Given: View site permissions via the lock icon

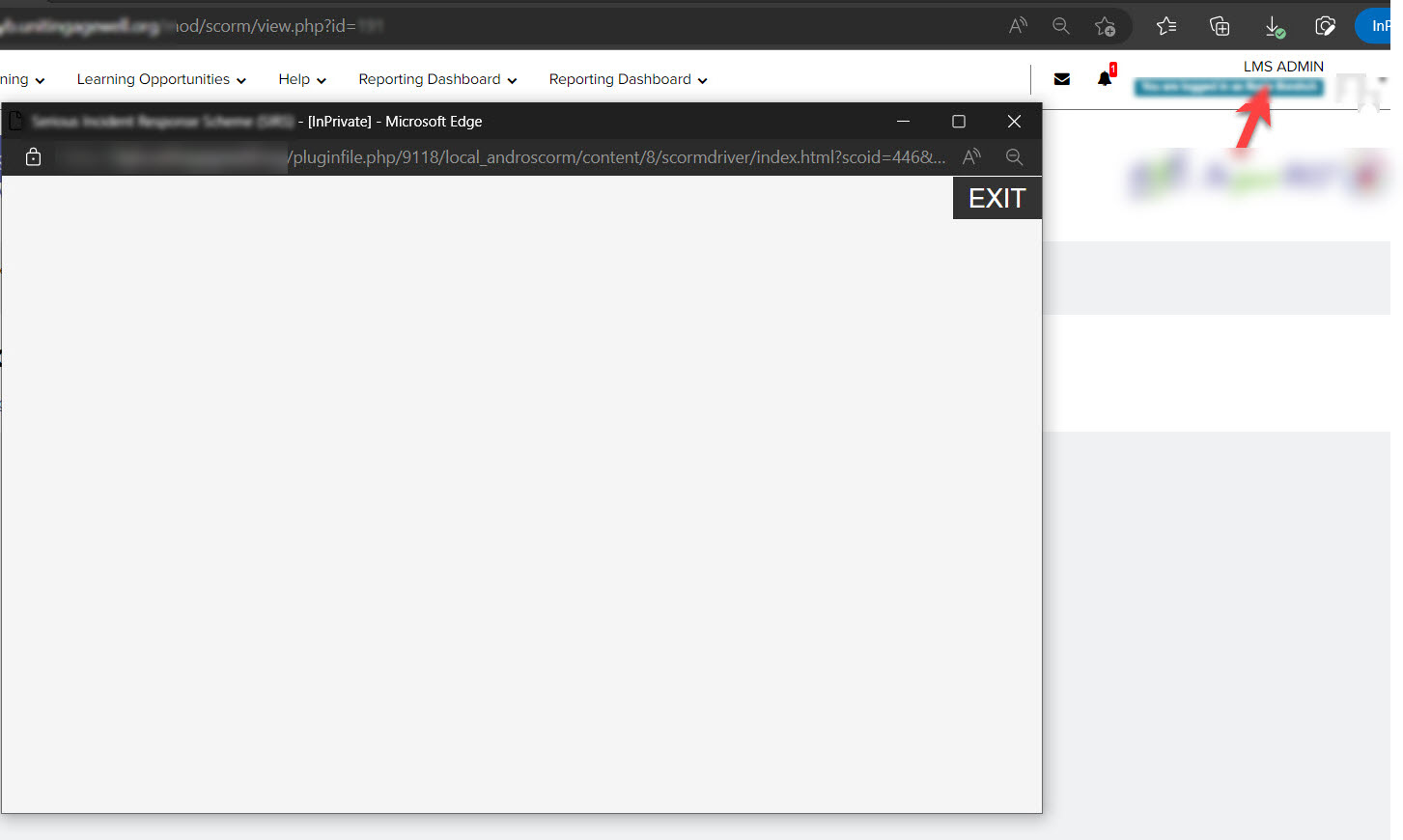Looking at the screenshot, I should click(x=33, y=156).
